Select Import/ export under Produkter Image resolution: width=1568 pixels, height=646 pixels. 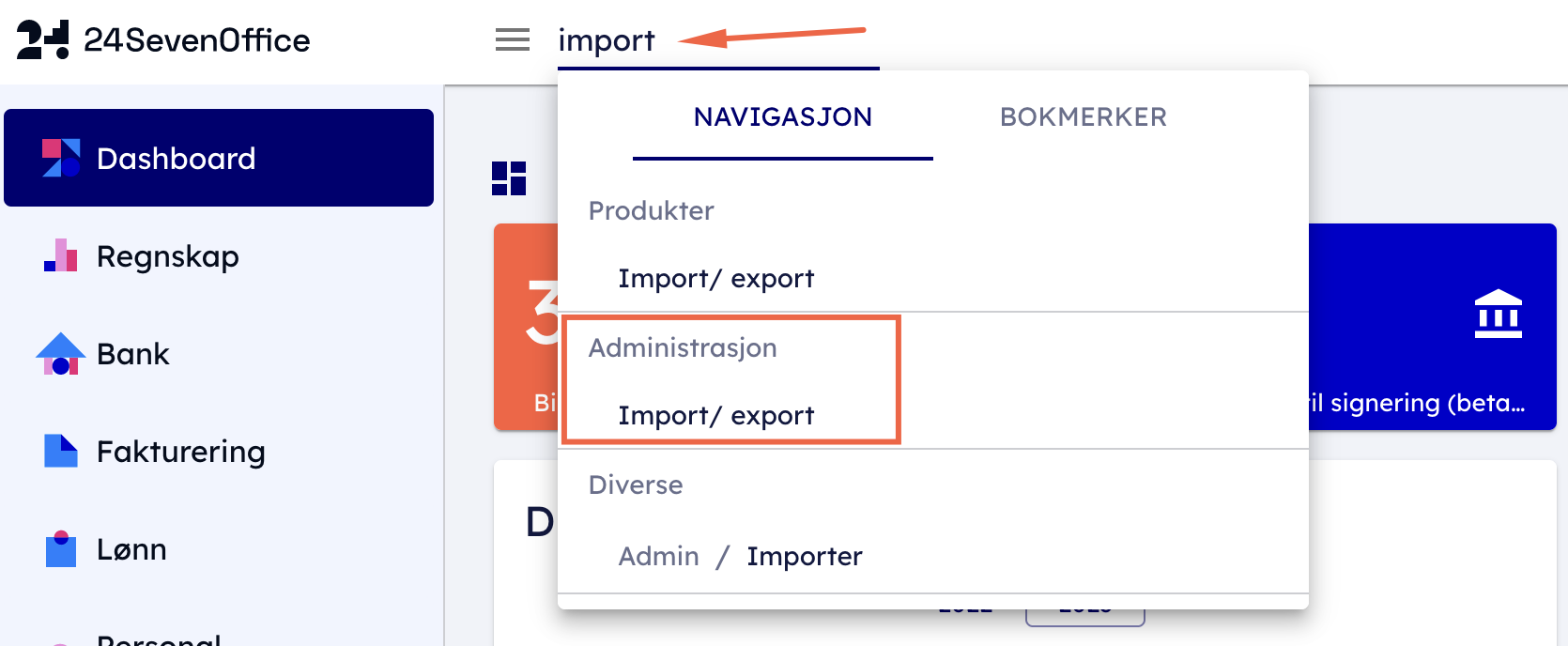pyautogui.click(x=715, y=279)
